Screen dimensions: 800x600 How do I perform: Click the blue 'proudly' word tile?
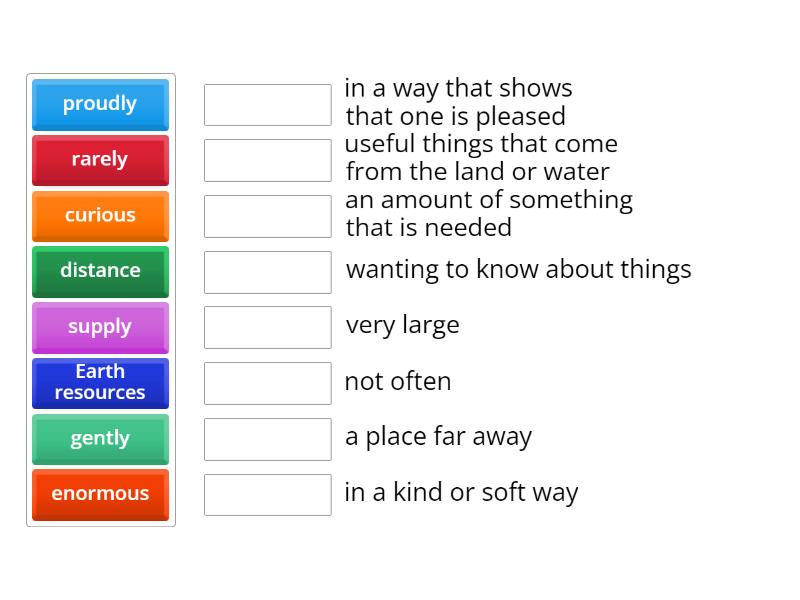tap(100, 104)
